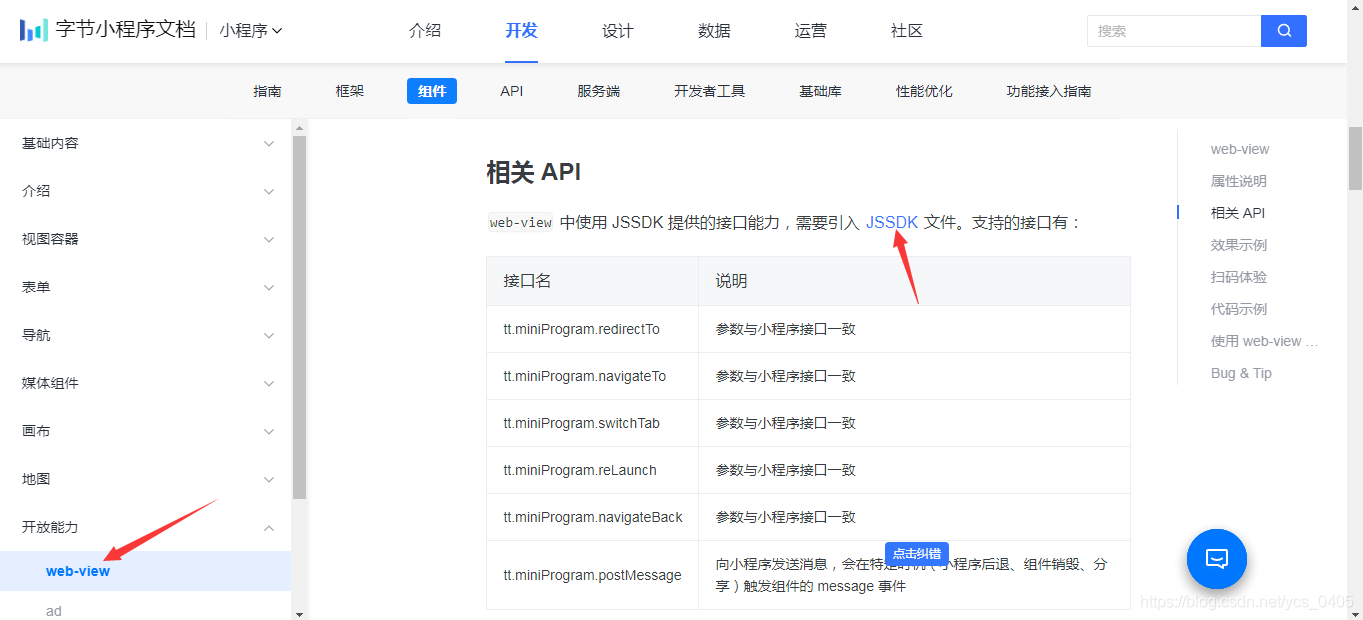Select web-view in the left sidebar
This screenshot has height=620, width=1363.
coord(78,570)
